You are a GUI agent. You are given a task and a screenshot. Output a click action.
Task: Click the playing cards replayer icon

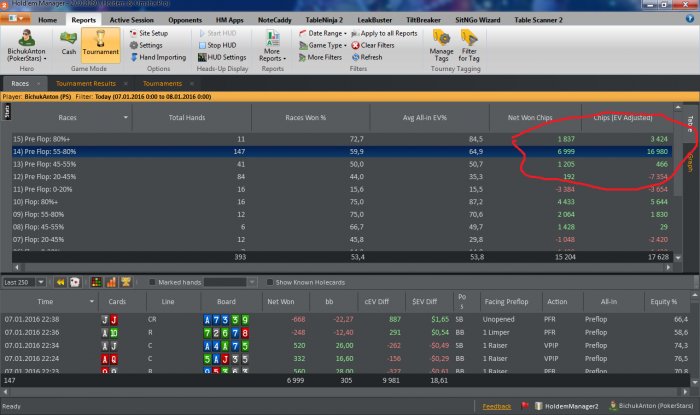75,282
